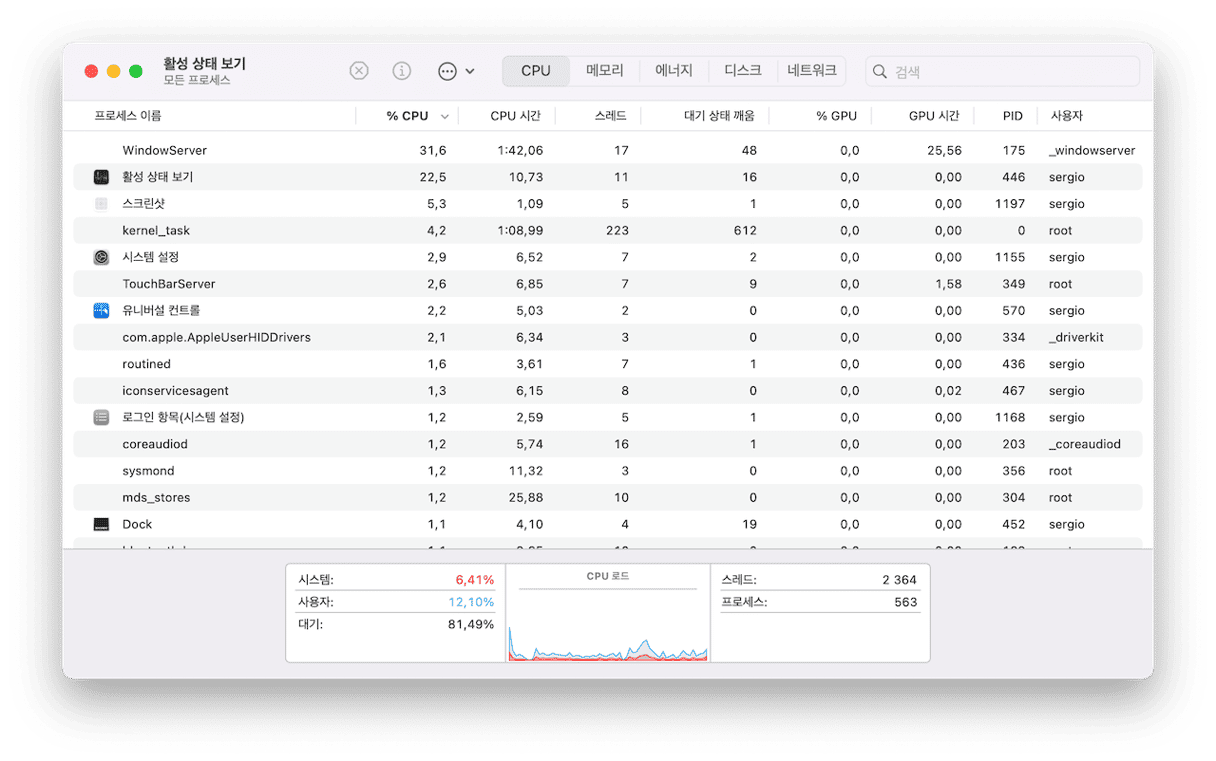Sort by 프로세스 이름 column header
The width and height of the screenshot is (1216, 761).
[x=128, y=116]
